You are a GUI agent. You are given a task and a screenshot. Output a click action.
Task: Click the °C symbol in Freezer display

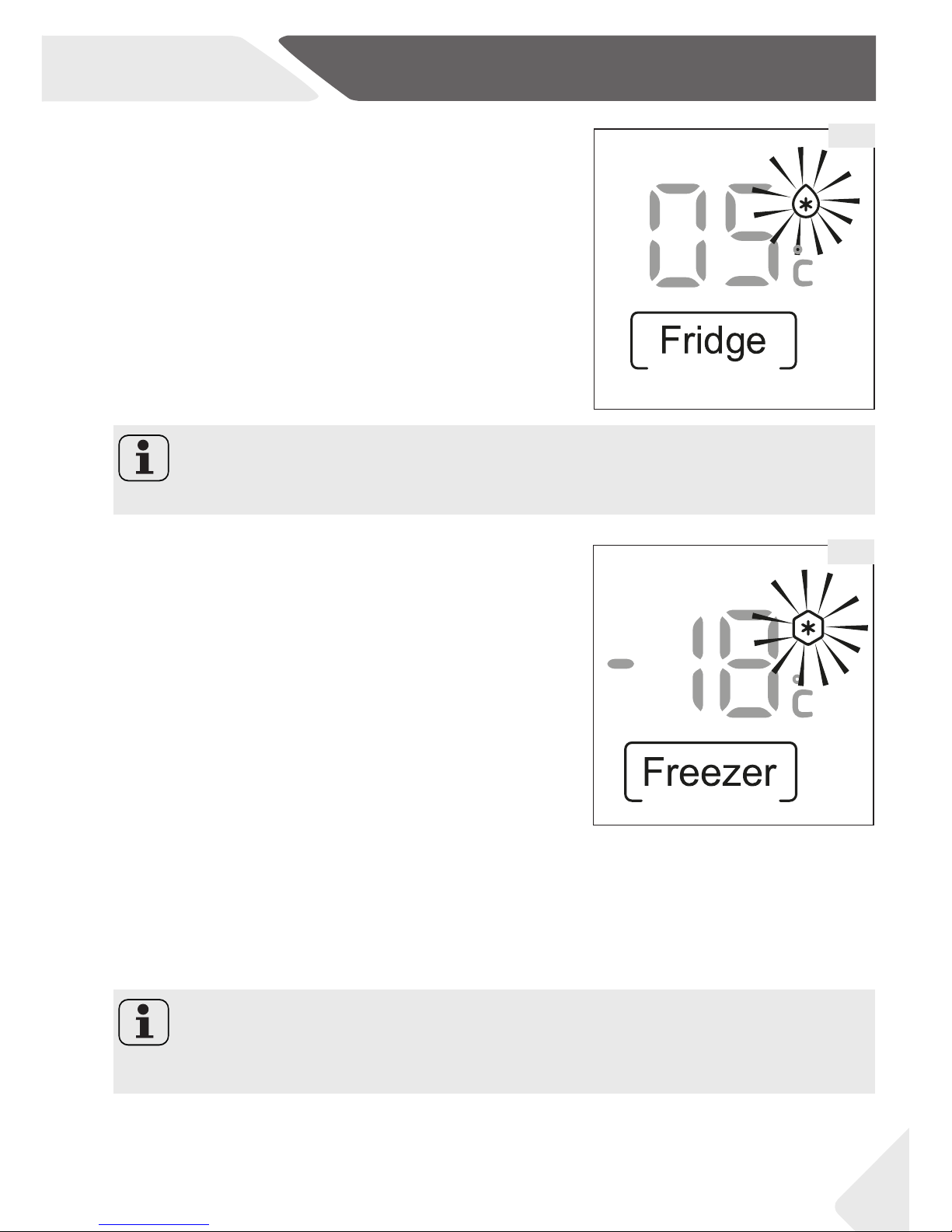803,696
